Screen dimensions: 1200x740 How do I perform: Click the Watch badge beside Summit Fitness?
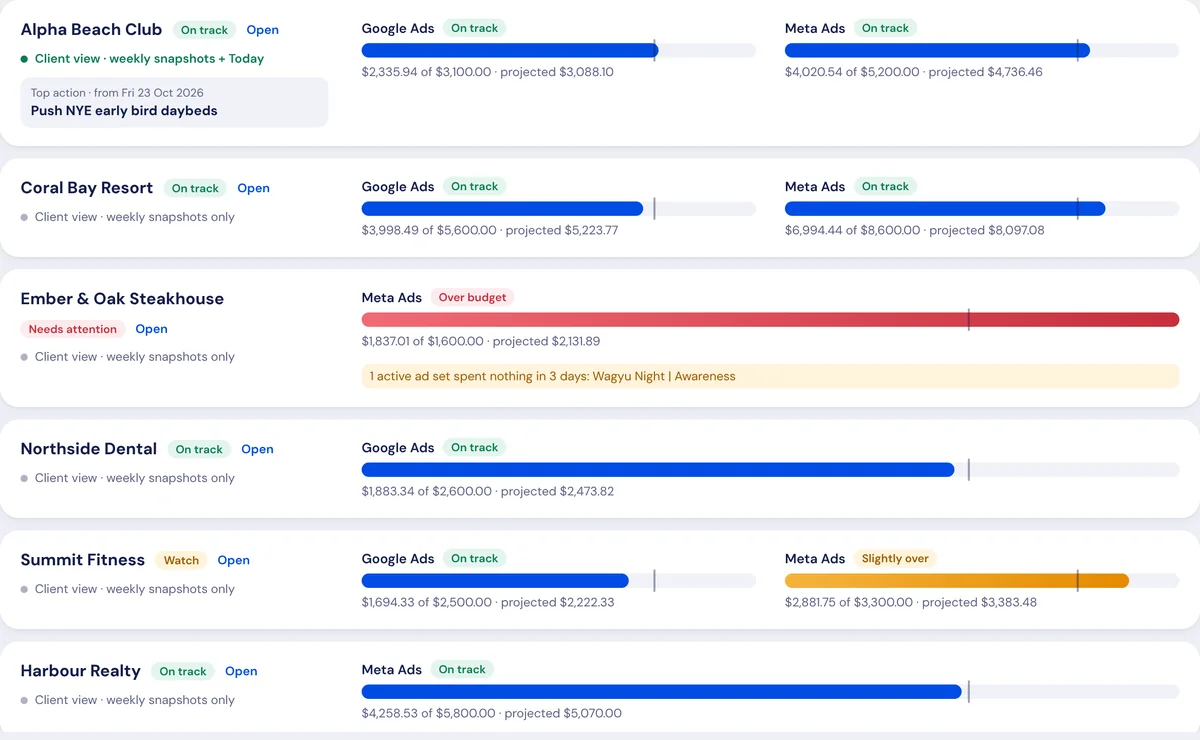(181, 560)
